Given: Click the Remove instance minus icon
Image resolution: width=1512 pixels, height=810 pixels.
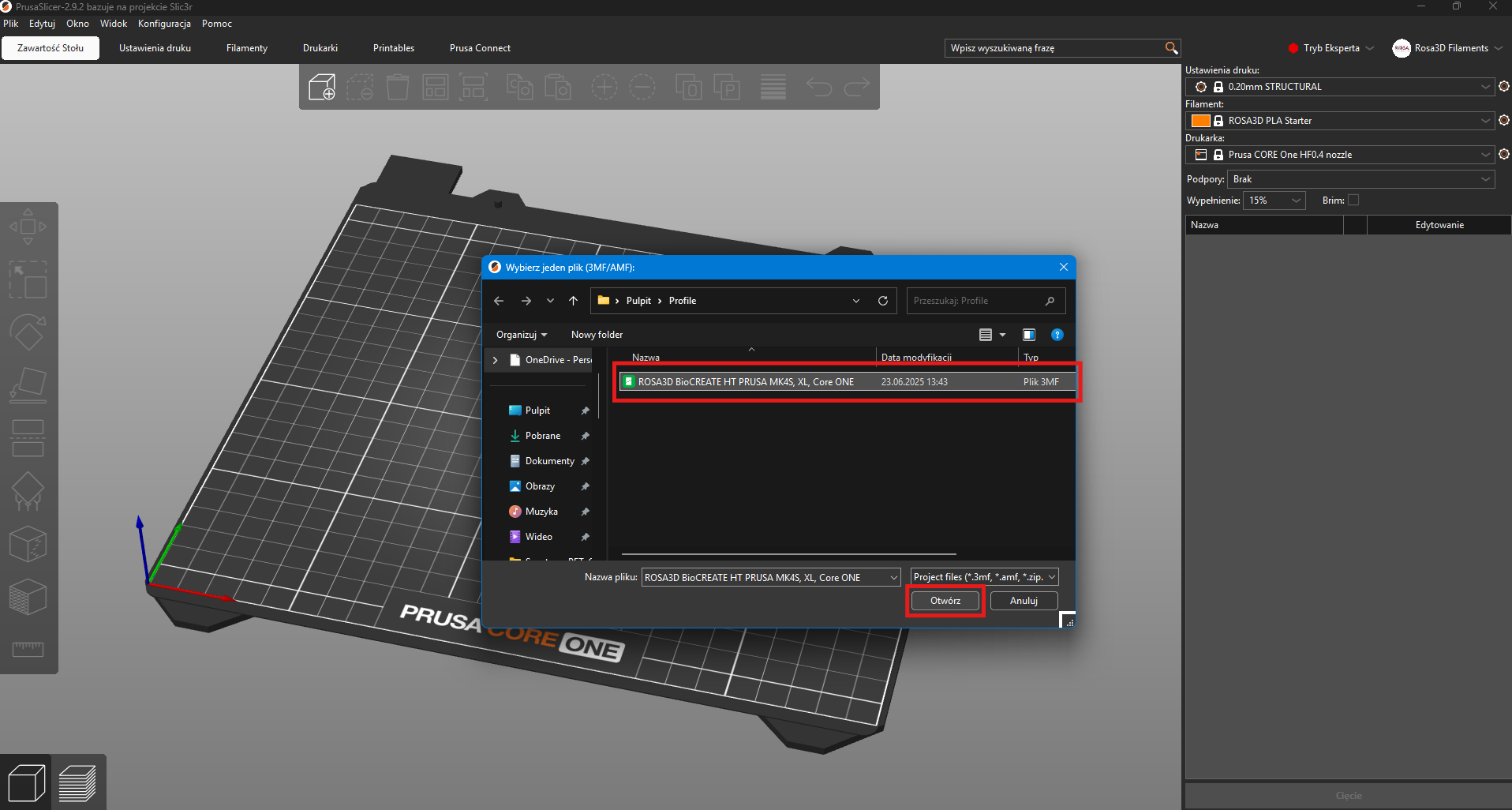Looking at the screenshot, I should coord(642,87).
